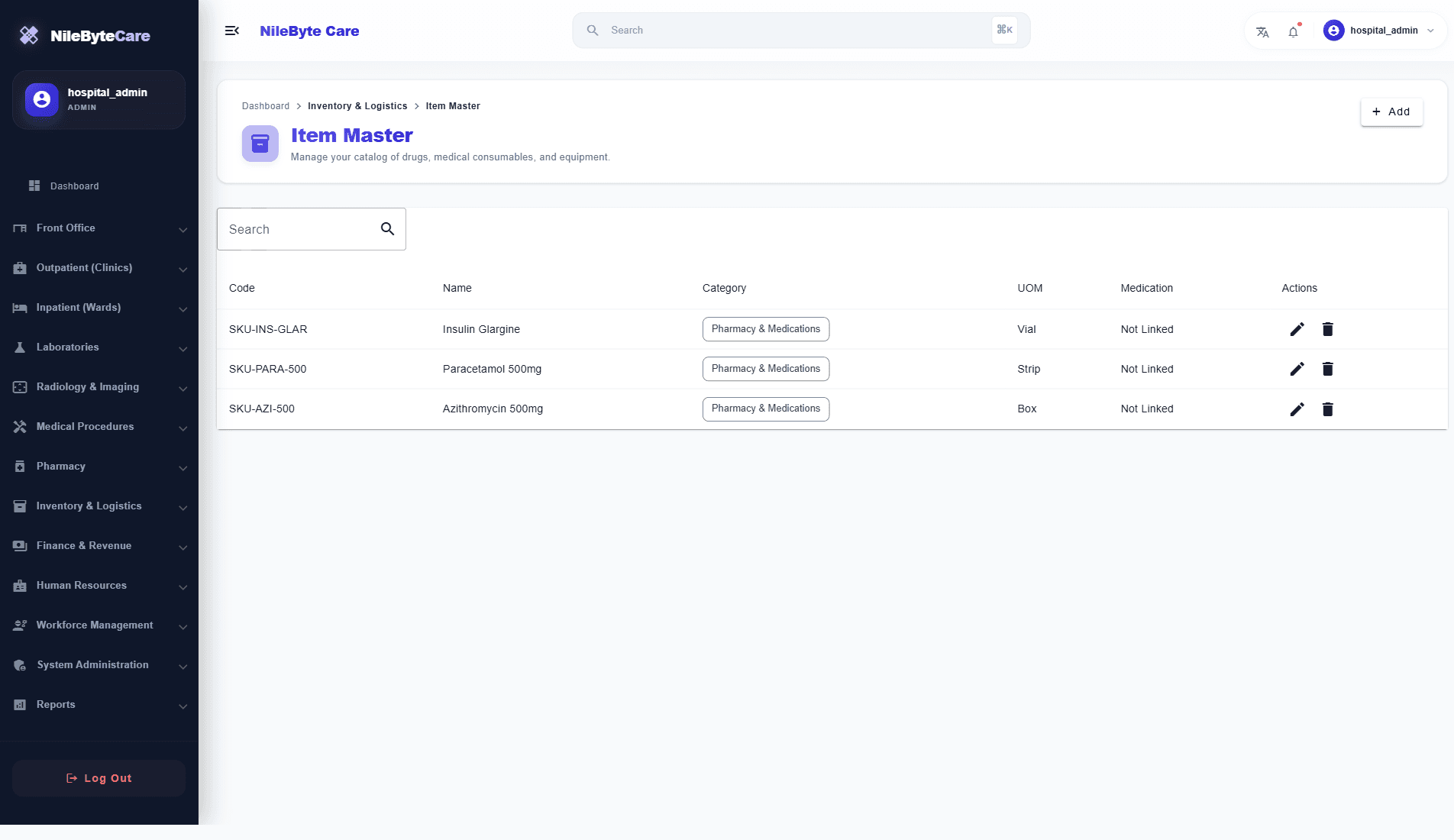The width and height of the screenshot is (1454, 840).
Task: Open the notifications bell
Action: point(1293,31)
